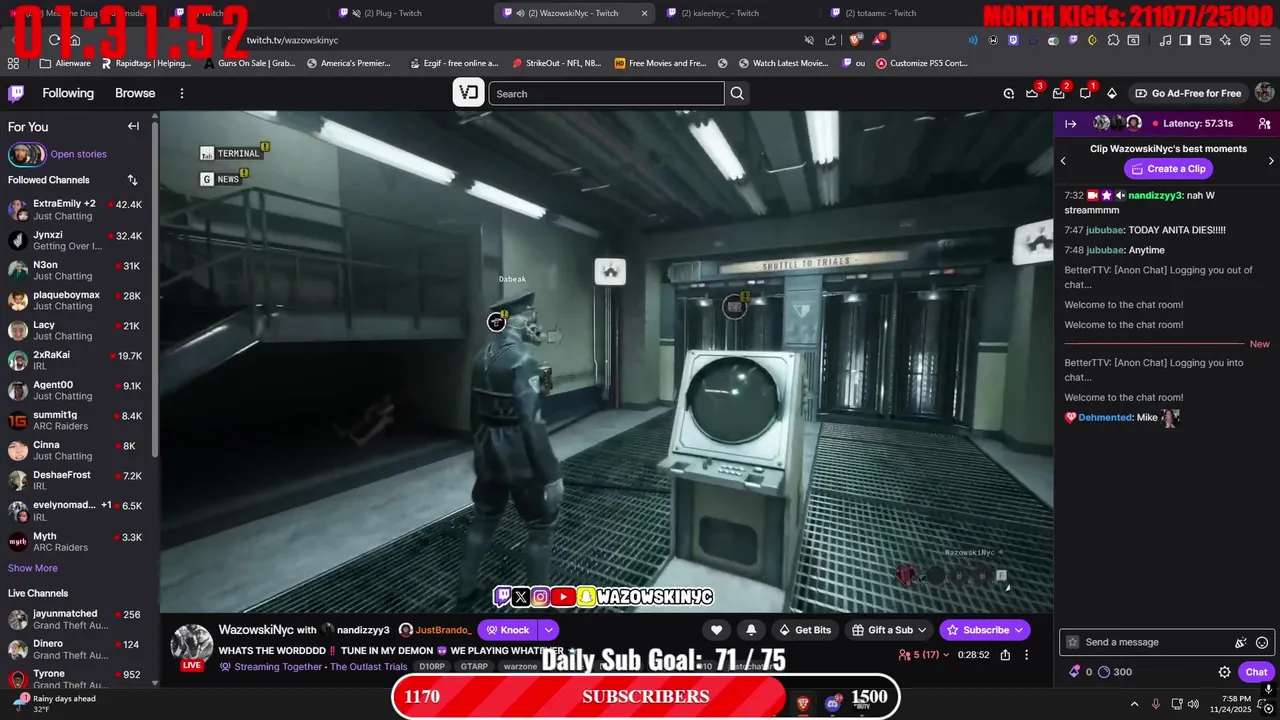Open Brave Wallet icon in toolbar

1205,40
